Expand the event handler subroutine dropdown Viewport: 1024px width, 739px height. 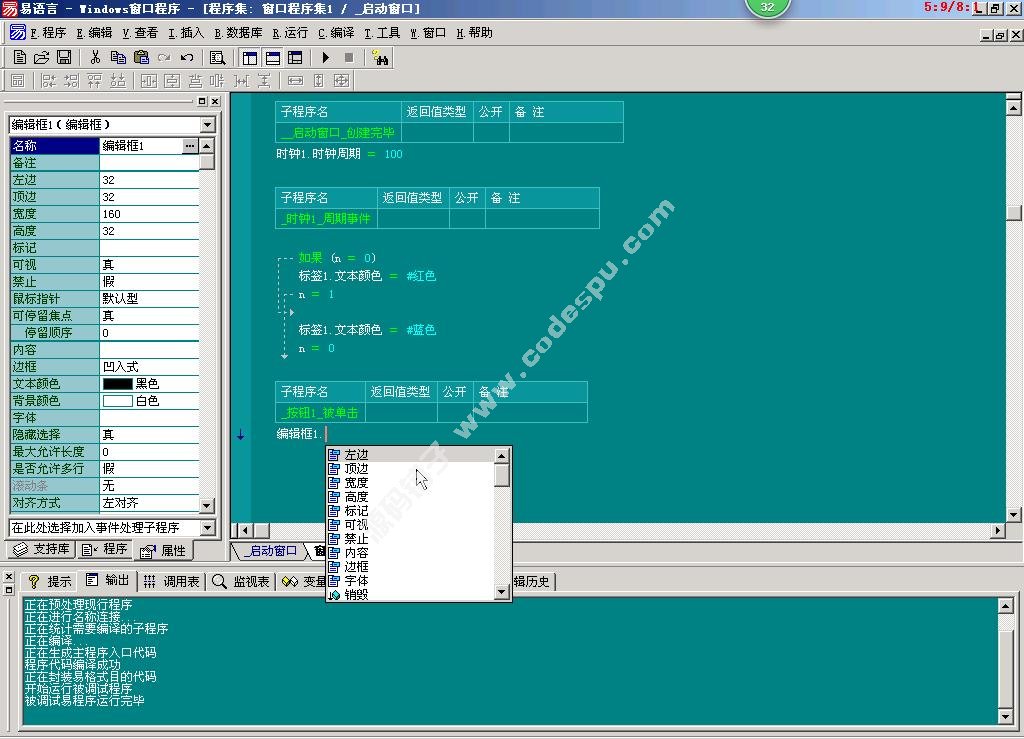(207, 527)
